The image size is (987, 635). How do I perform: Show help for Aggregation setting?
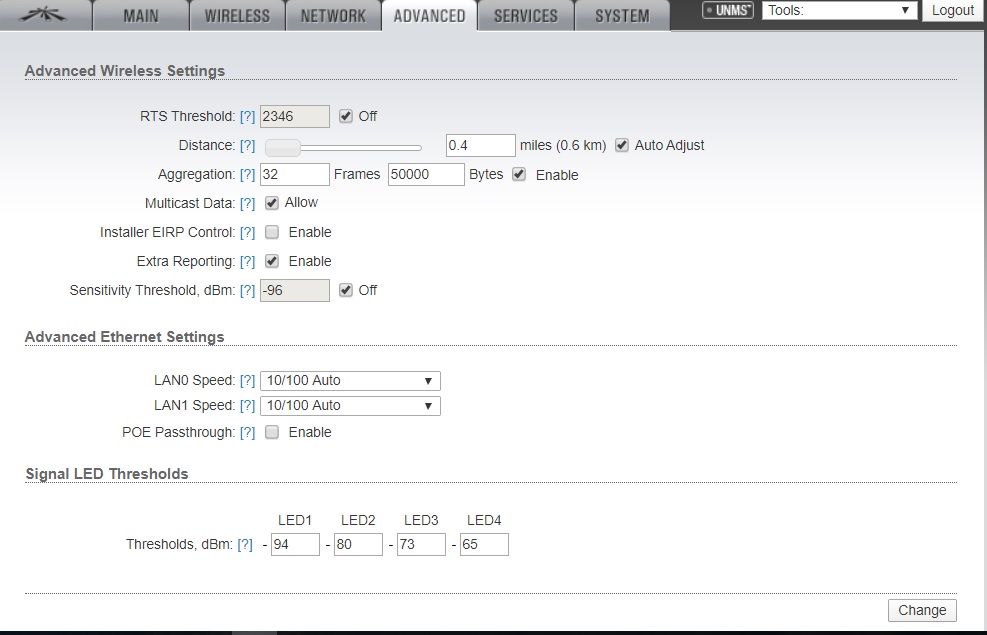coord(247,175)
